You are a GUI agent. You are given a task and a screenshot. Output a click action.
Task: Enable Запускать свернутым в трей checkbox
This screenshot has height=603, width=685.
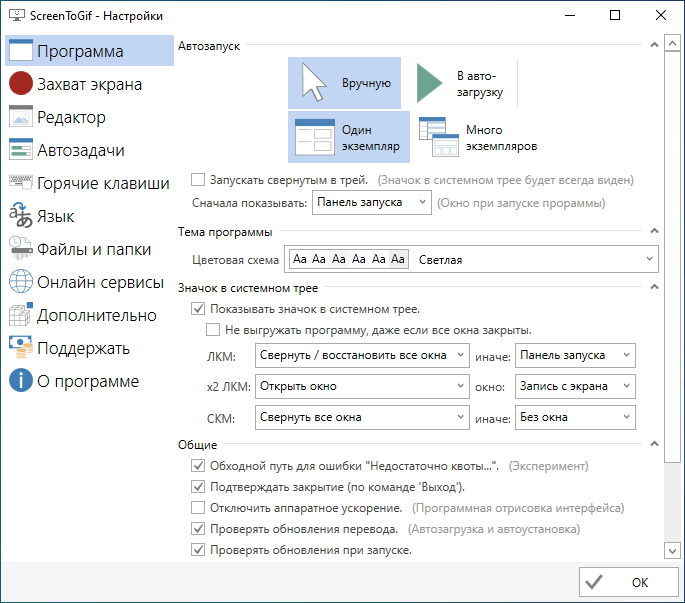click(198, 181)
